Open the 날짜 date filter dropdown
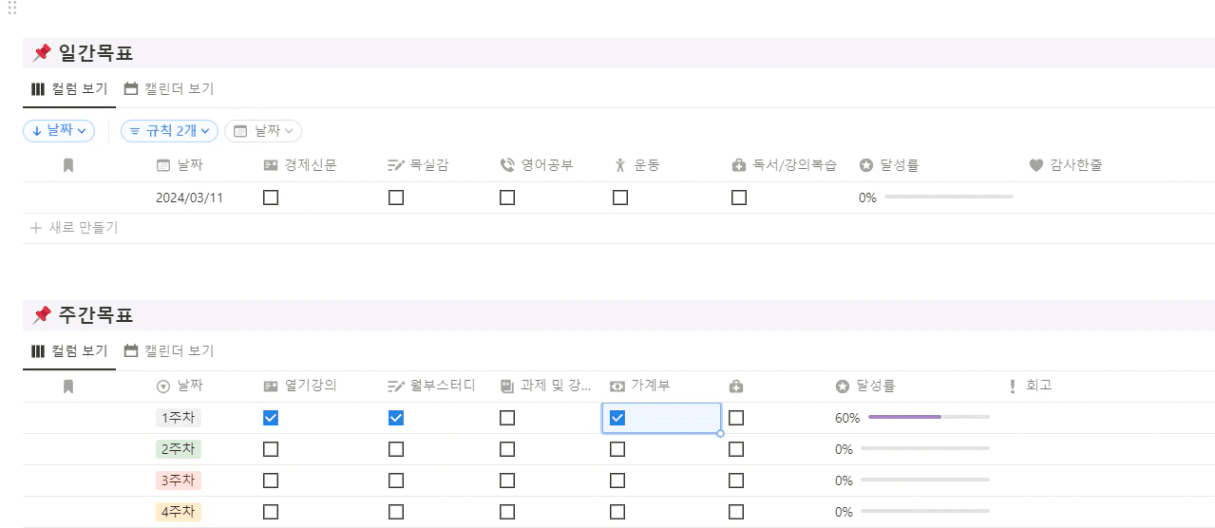Image resolution: width=1215 pixels, height=528 pixels. tap(263, 130)
